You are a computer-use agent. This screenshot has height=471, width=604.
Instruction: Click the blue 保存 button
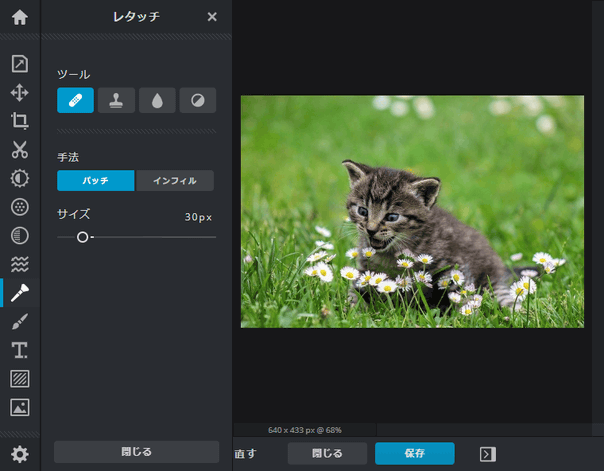415,453
